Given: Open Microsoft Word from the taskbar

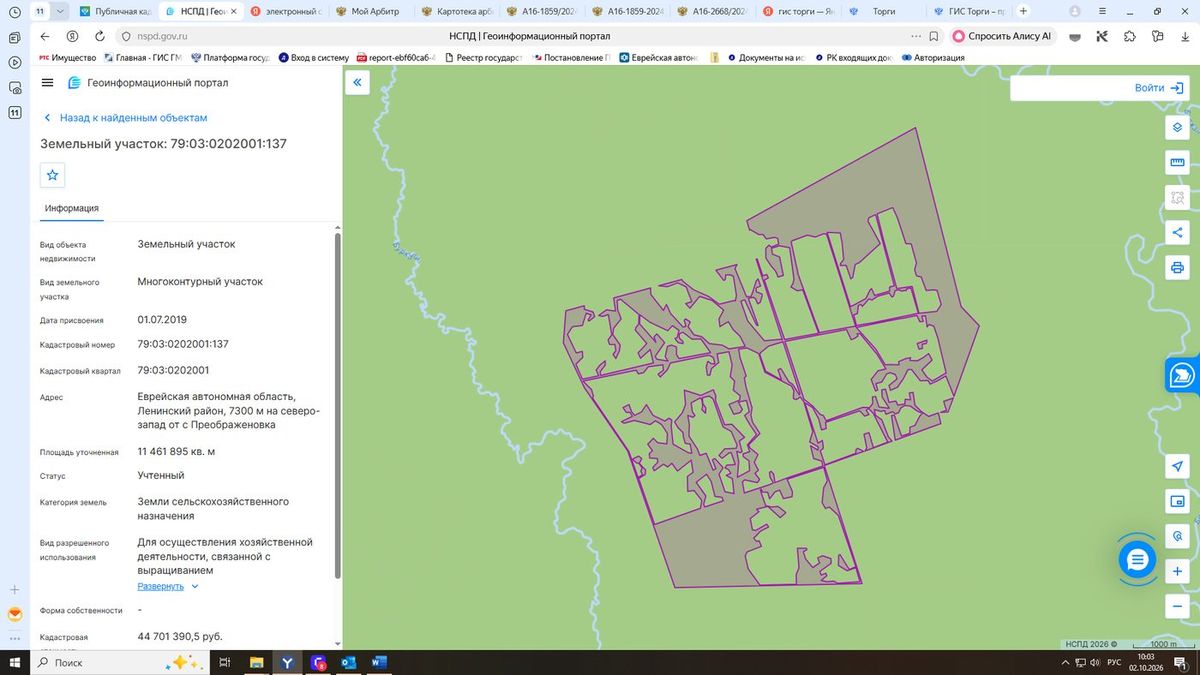Looking at the screenshot, I should (379, 663).
